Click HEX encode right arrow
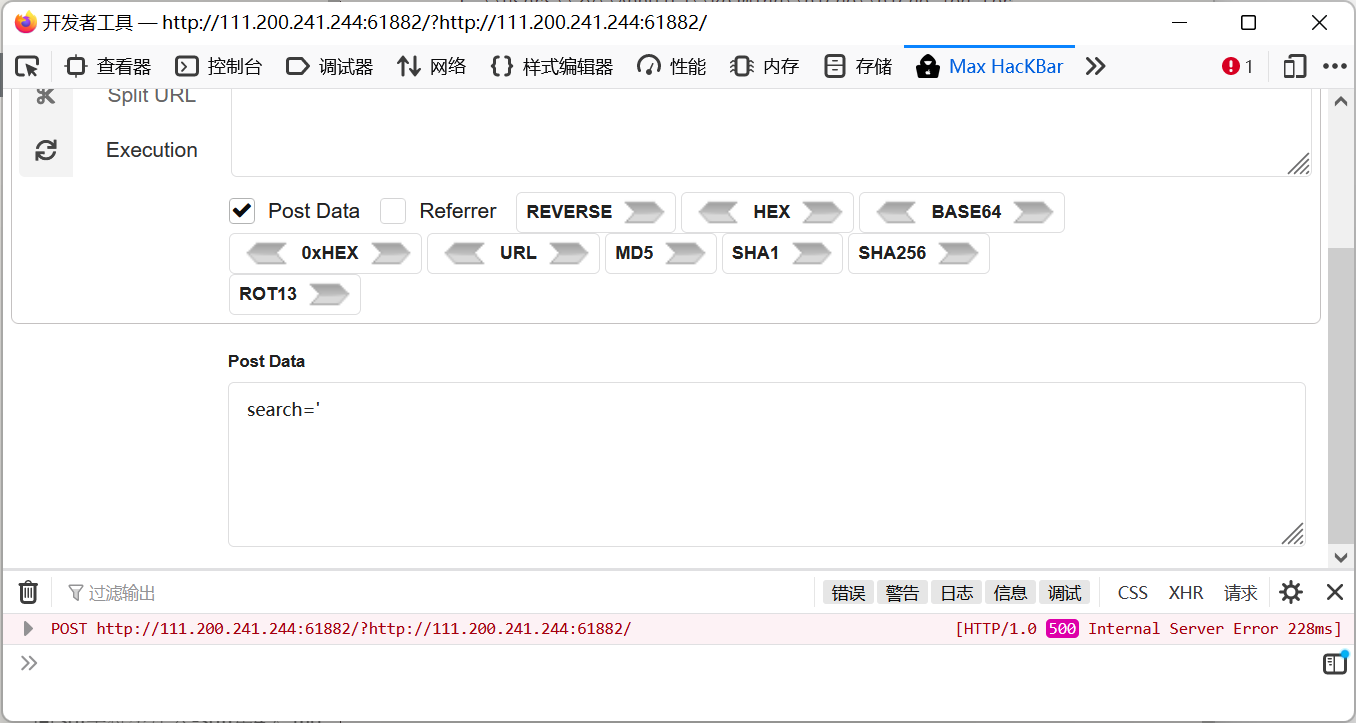Screen dimensions: 1356x723 pos(822,212)
